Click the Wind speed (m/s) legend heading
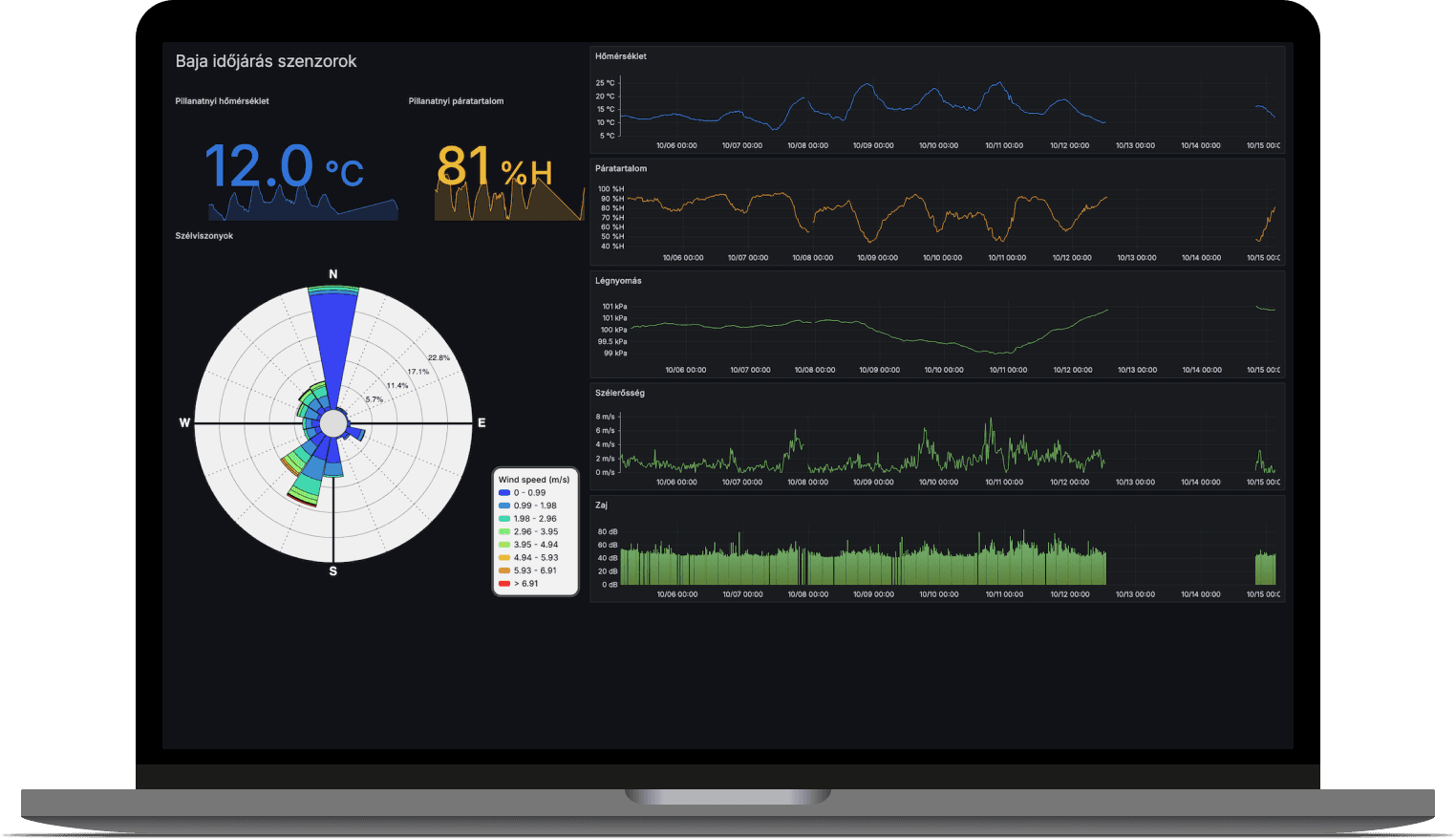 (x=534, y=480)
